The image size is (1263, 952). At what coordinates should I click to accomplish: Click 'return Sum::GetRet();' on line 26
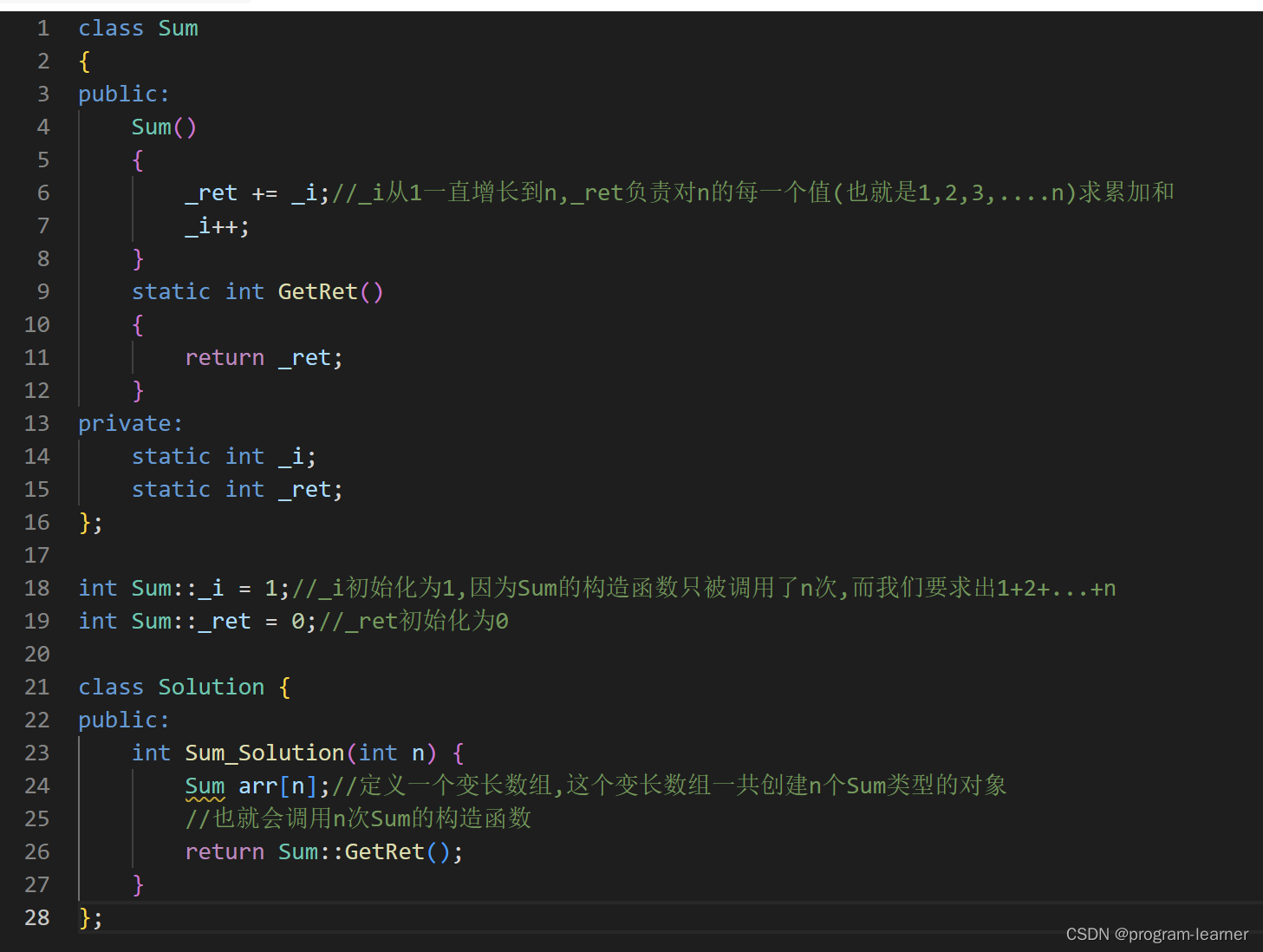click(x=324, y=852)
